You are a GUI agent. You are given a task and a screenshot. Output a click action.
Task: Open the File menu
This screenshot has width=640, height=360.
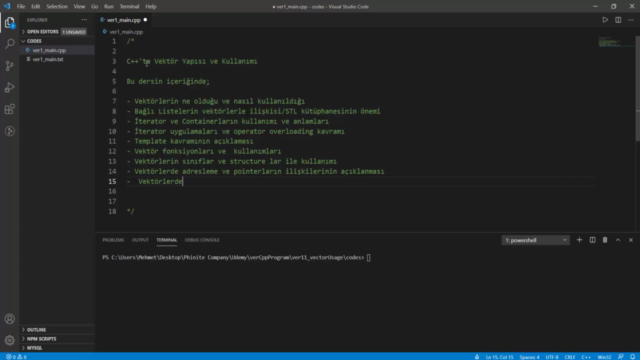[21, 7]
